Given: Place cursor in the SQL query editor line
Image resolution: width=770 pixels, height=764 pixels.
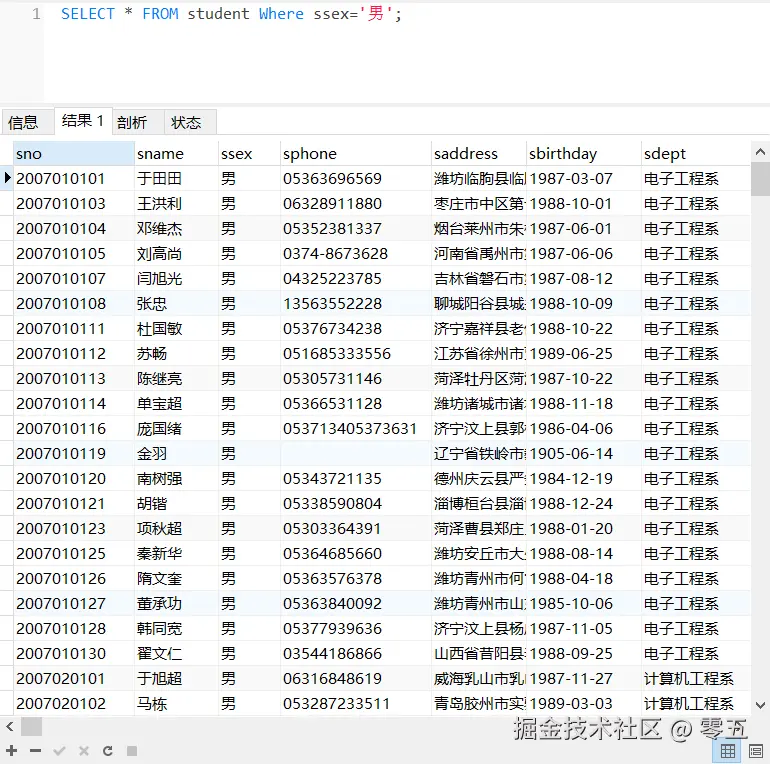Looking at the screenshot, I should [x=231, y=14].
